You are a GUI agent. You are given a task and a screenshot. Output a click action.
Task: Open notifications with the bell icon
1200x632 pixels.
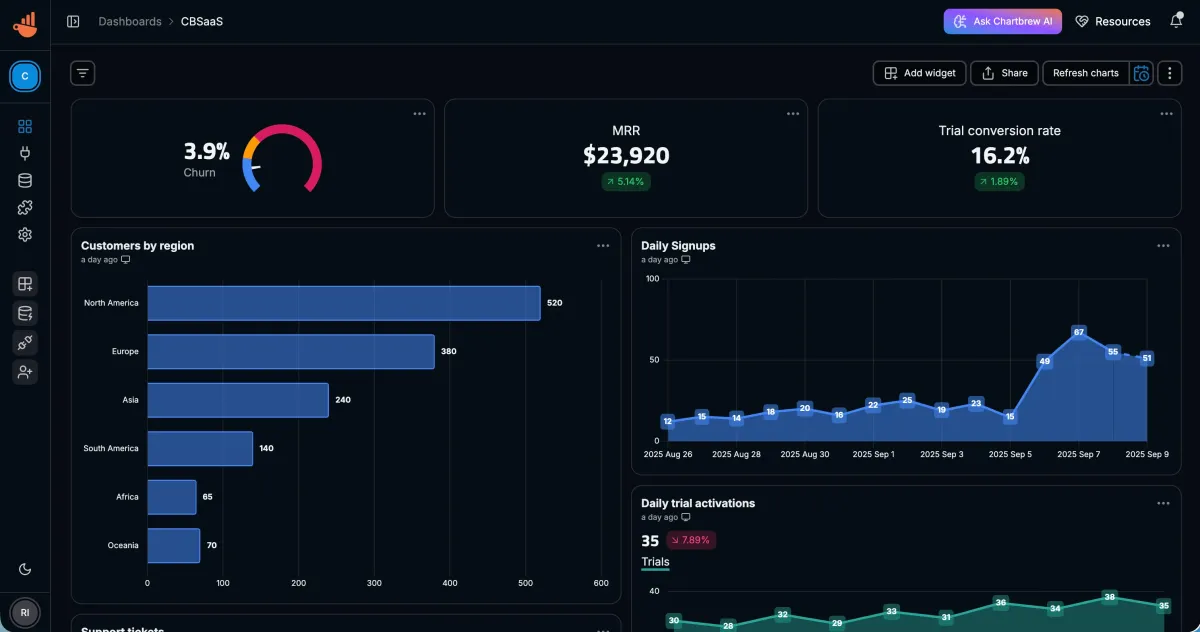click(1178, 20)
